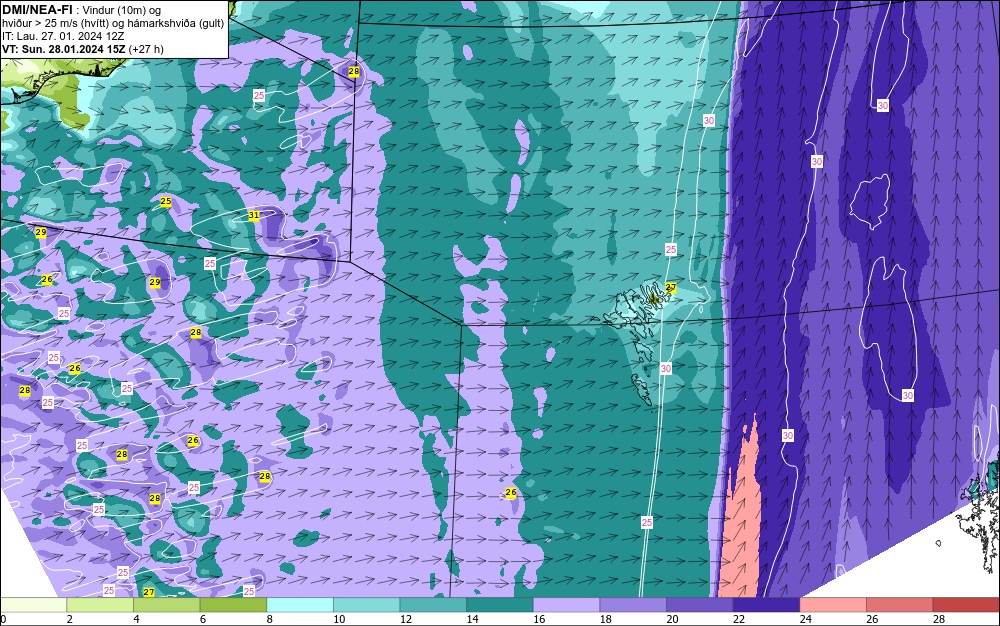Click the medium purple 18–20 m/s legend swatch
This screenshot has width=1000, height=626.
point(633,605)
